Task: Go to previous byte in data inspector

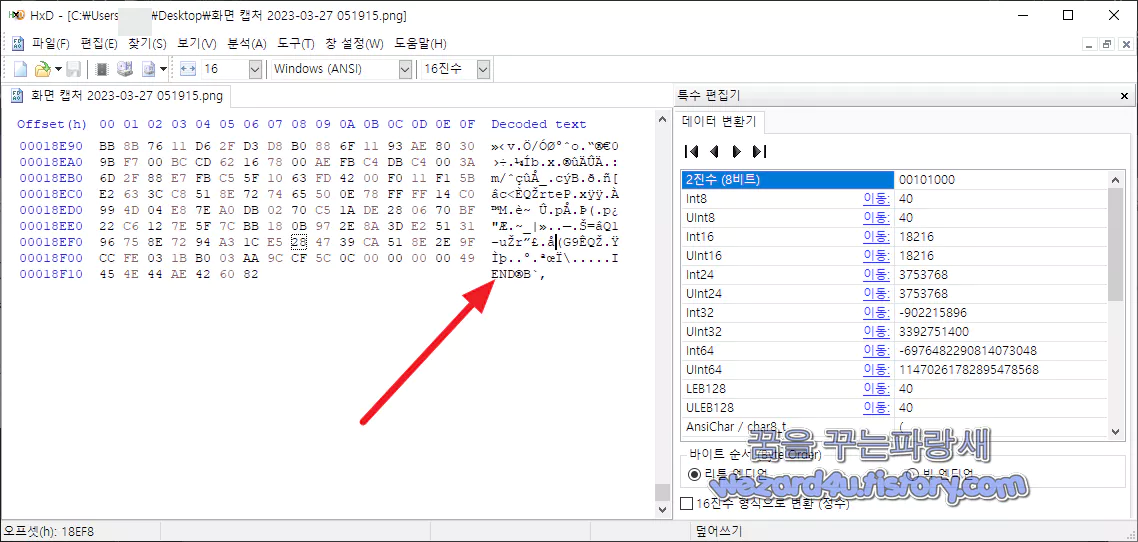Action: click(x=713, y=152)
